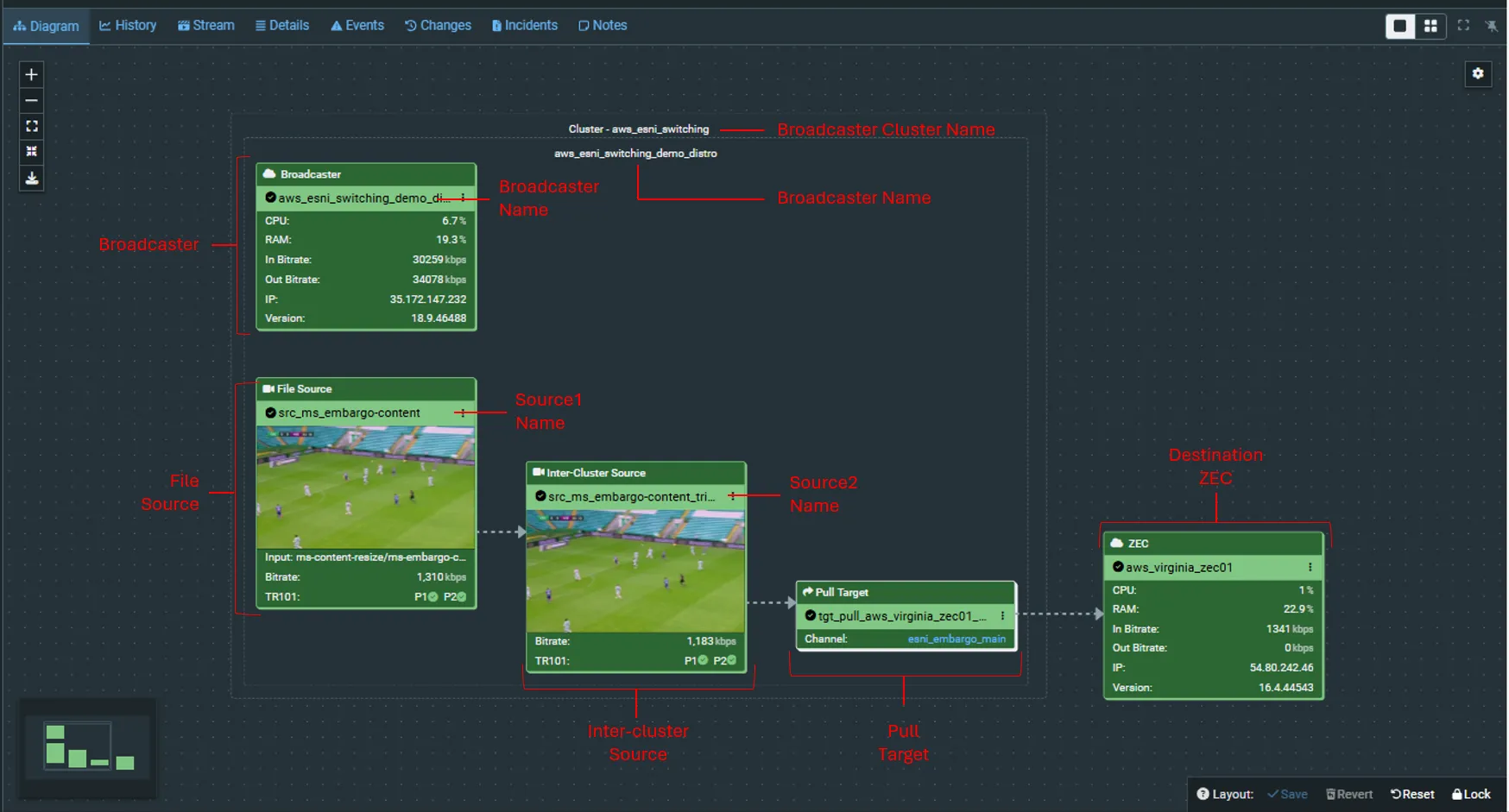Click the status check beside aws_virginia_zec01
Image resolution: width=1509 pixels, height=812 pixels.
[1118, 567]
